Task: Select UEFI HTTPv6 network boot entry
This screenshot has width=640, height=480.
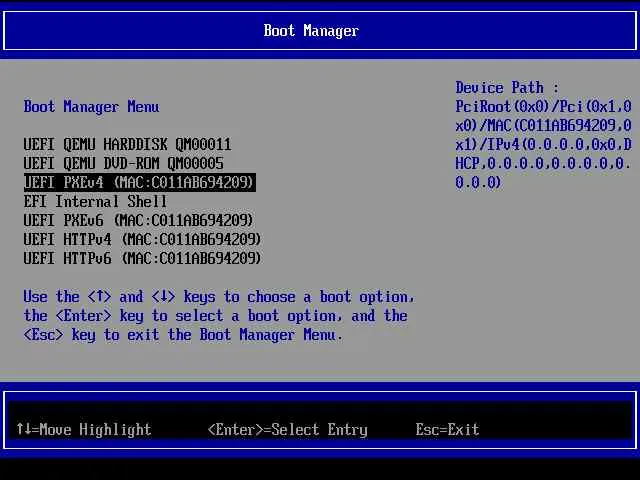Action: (142, 259)
